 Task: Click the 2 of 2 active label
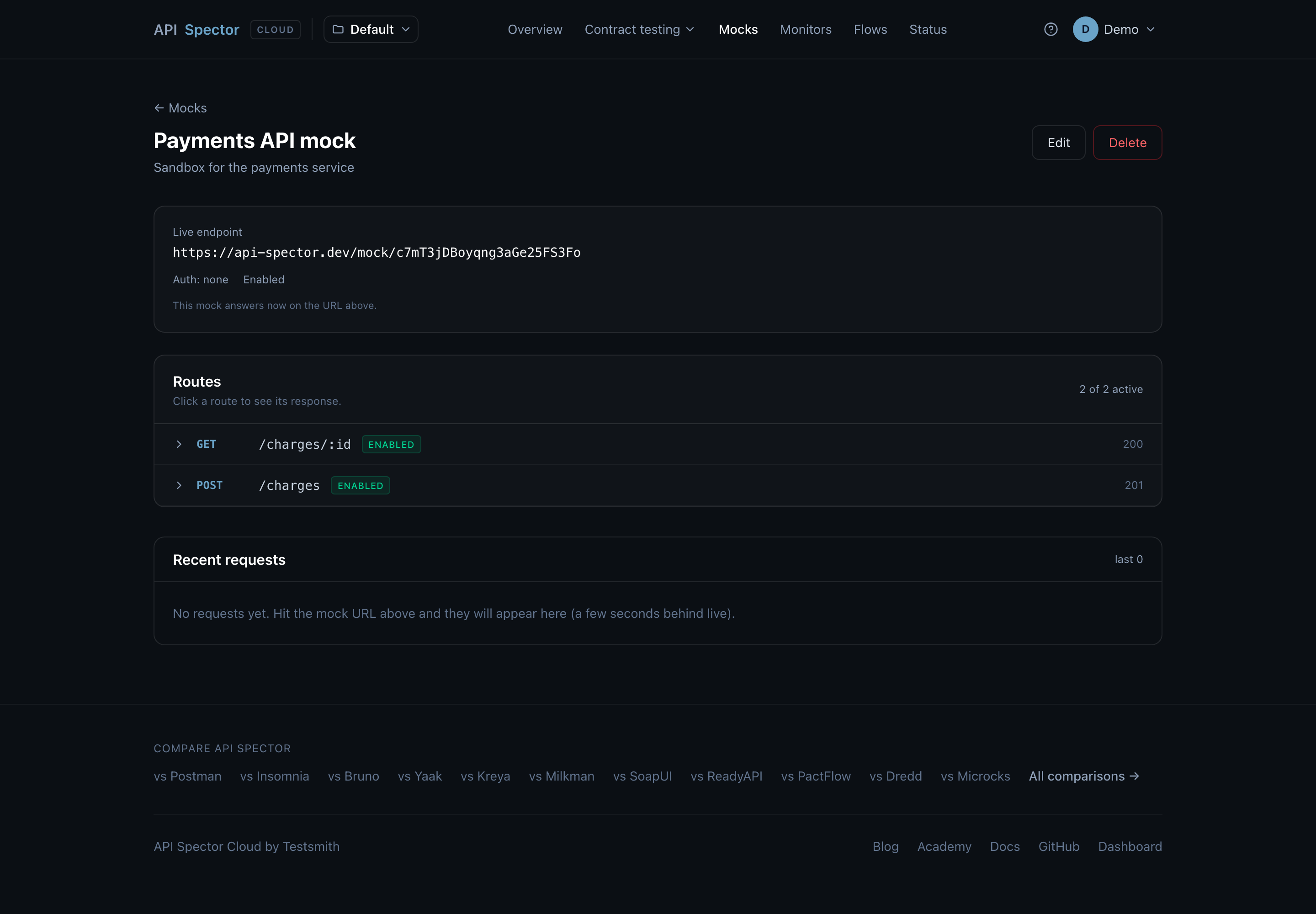(x=1111, y=389)
